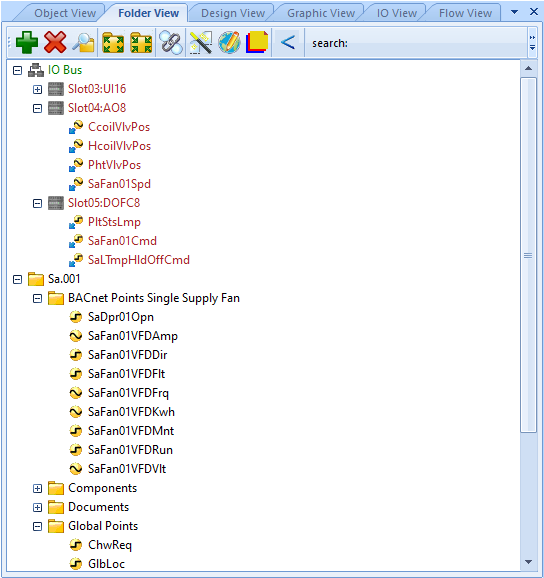The width and height of the screenshot is (544, 578).
Task: Select the SaFan01VFDFlt point
Action: tap(126, 374)
